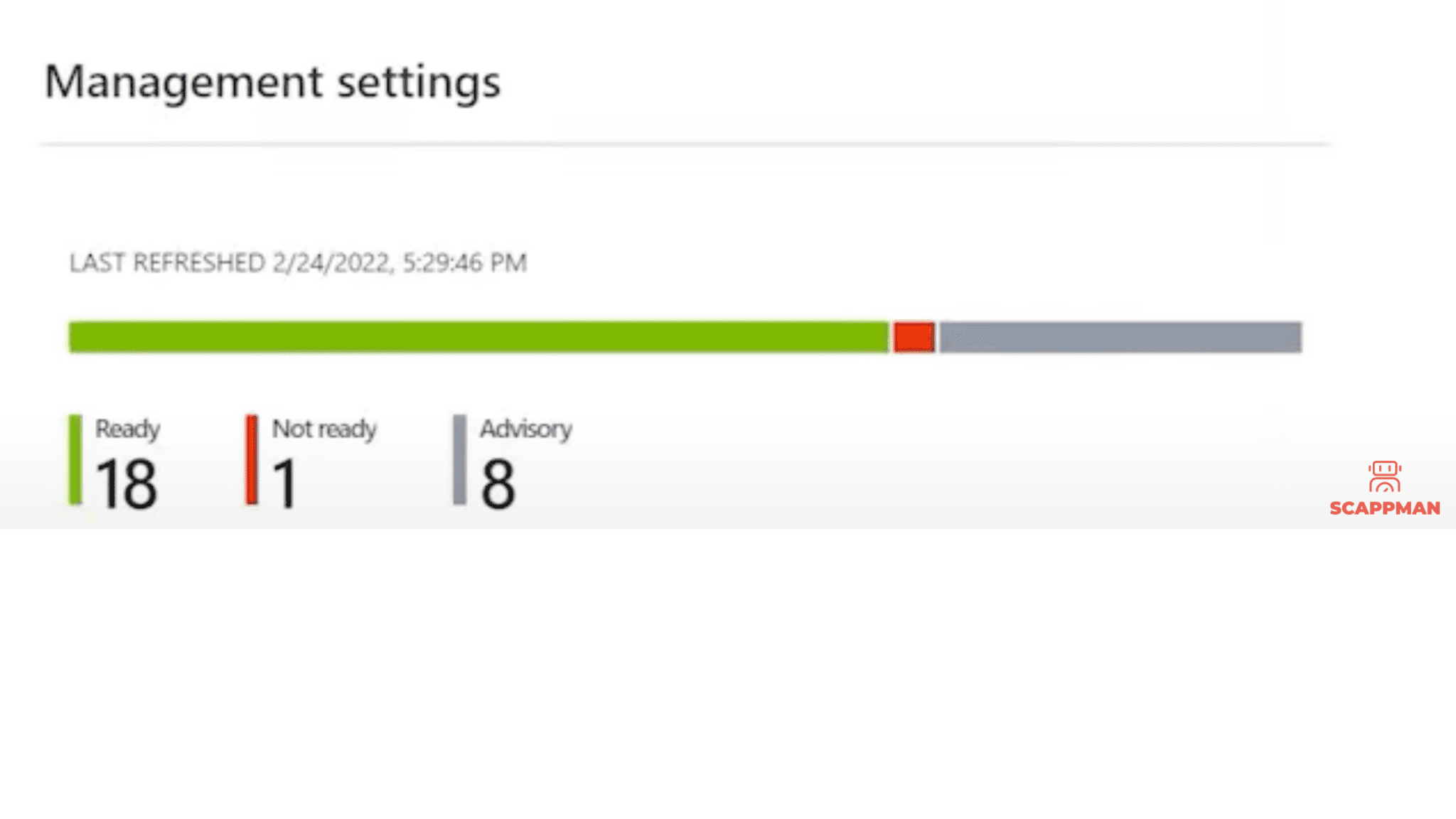
Task: Toggle the Not ready status filter
Action: tap(324, 429)
